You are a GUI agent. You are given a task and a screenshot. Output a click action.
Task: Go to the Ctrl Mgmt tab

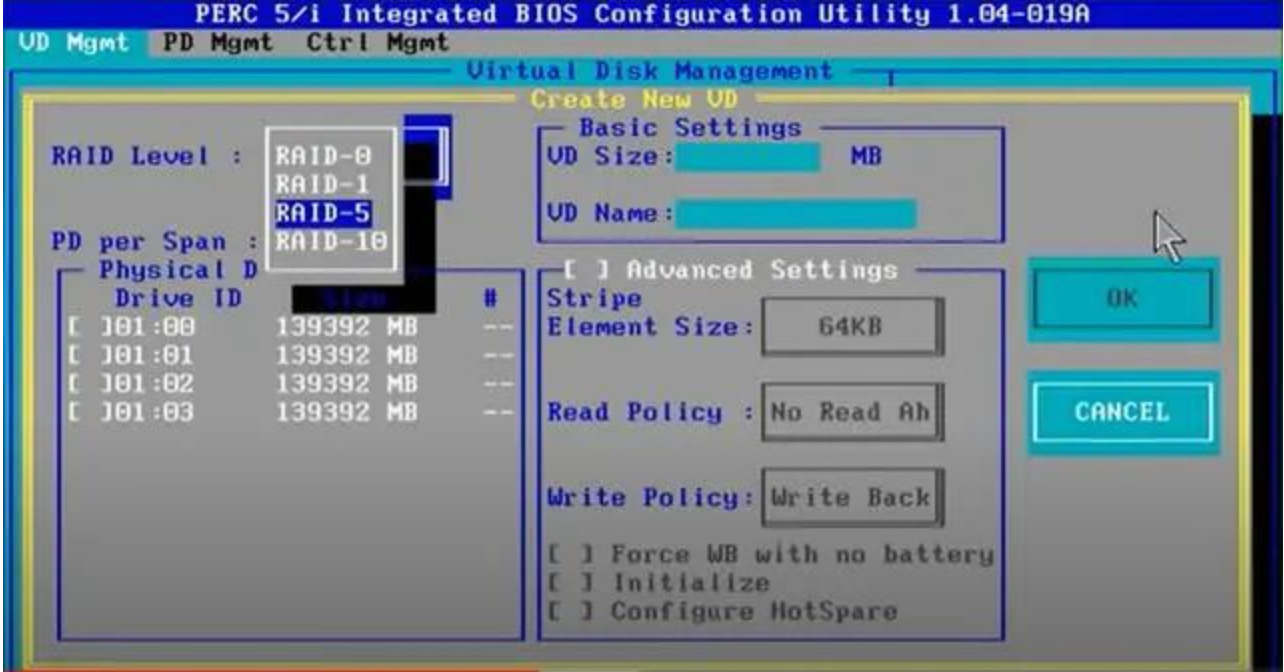pyautogui.click(x=378, y=44)
